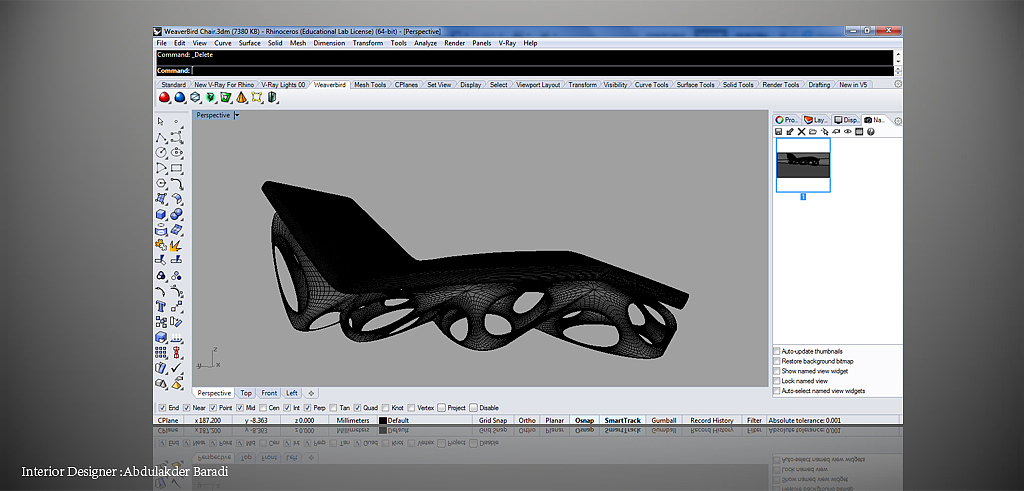Viewport: 1024px width, 491px height.
Task: Enable Auto-update thumbnails checkbox
Action: pyautogui.click(x=777, y=352)
